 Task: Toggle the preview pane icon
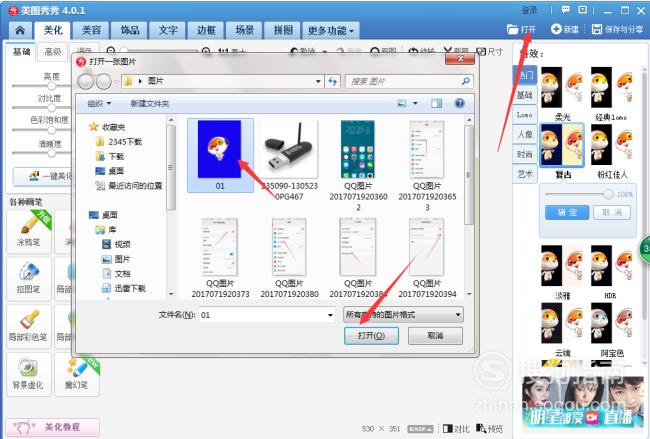437,103
